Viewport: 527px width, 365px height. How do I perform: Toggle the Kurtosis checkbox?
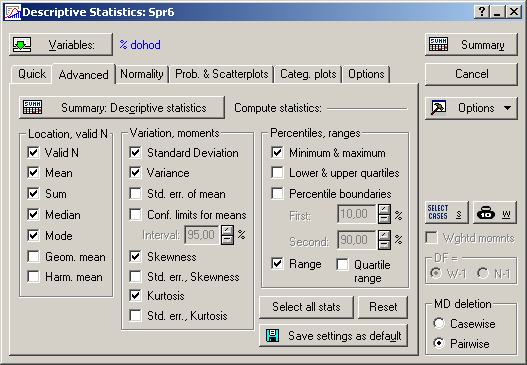click(135, 296)
